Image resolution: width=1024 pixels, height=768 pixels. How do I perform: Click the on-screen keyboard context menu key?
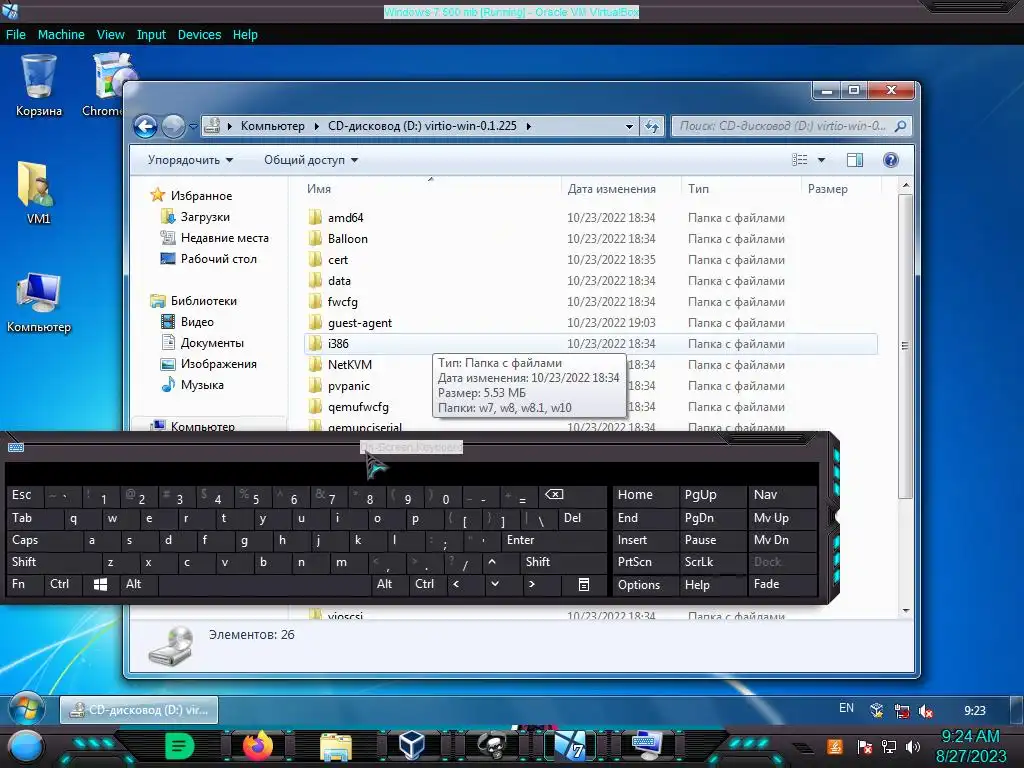tap(584, 584)
